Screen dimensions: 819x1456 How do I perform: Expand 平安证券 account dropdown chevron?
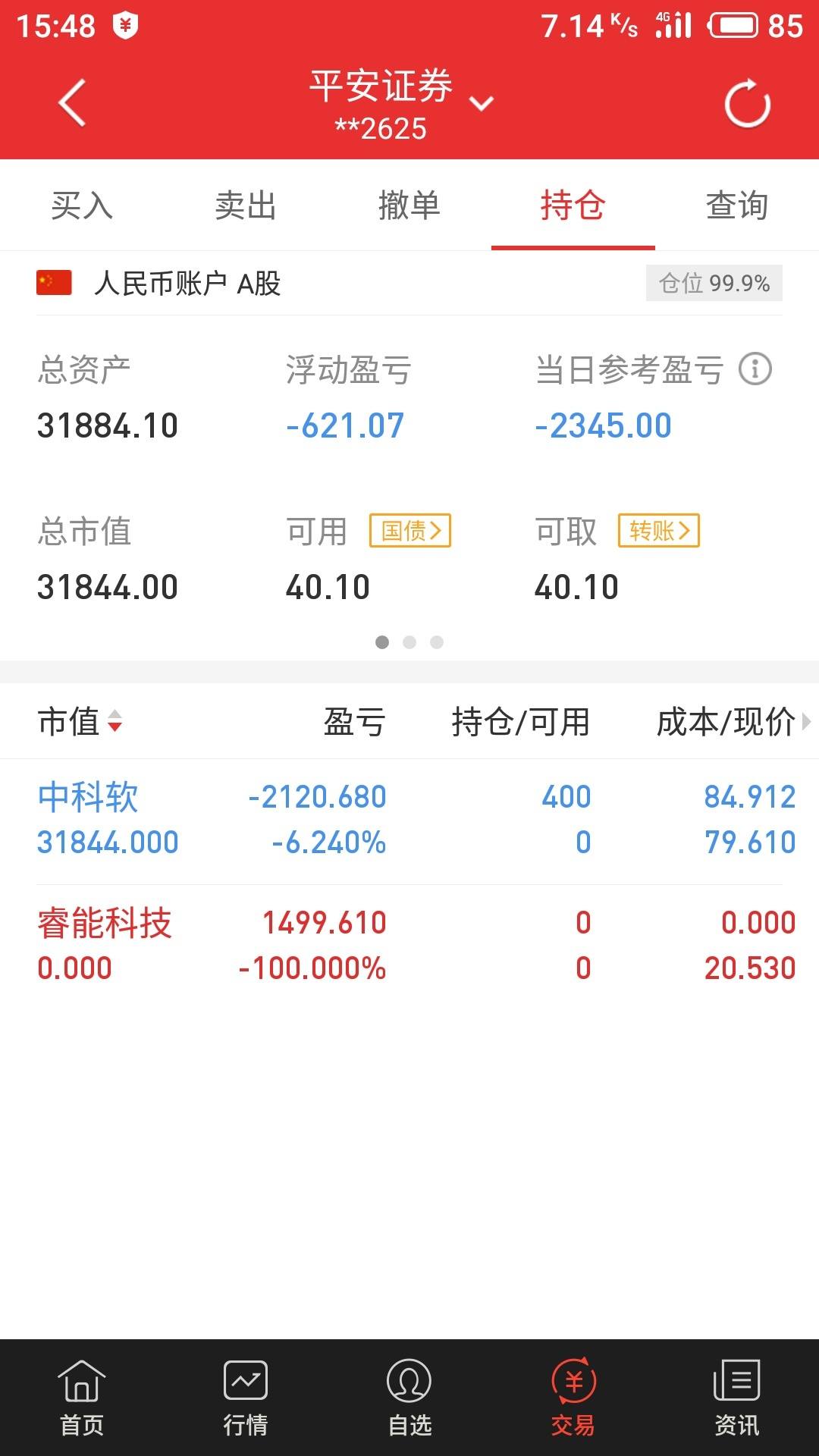click(482, 104)
